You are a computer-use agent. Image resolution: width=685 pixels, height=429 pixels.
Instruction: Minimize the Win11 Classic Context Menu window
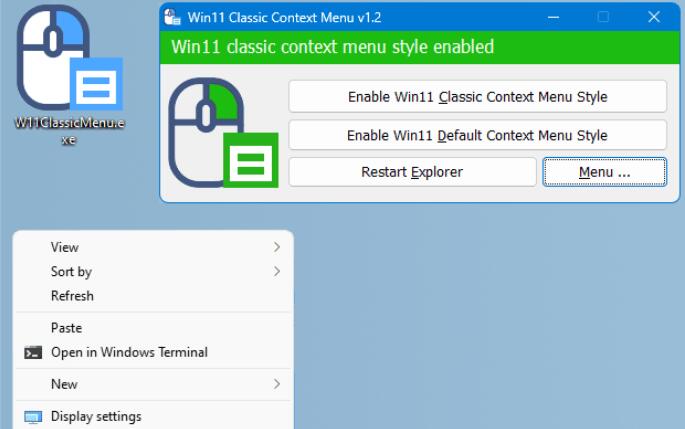pos(554,17)
